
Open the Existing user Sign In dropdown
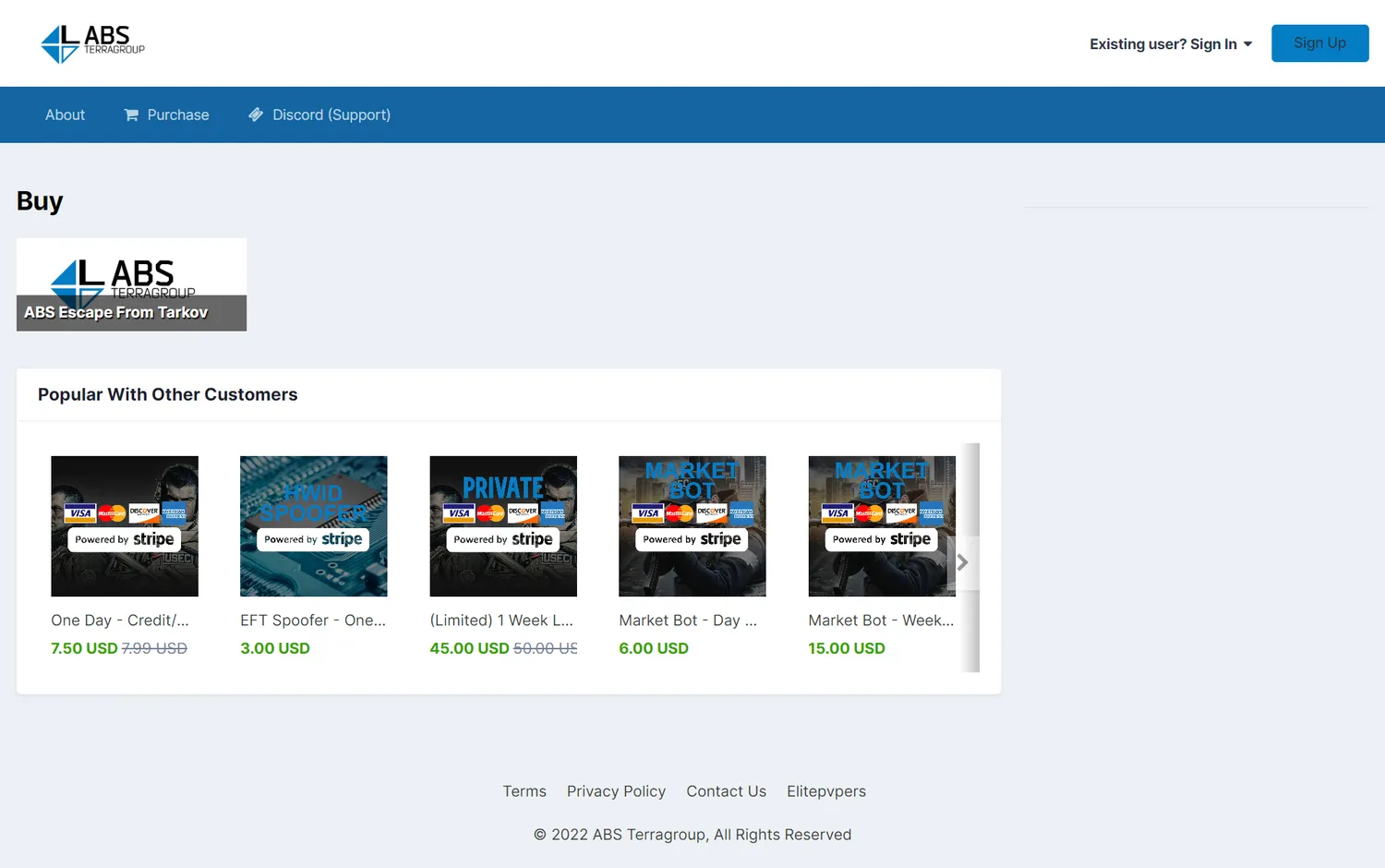pos(1171,44)
